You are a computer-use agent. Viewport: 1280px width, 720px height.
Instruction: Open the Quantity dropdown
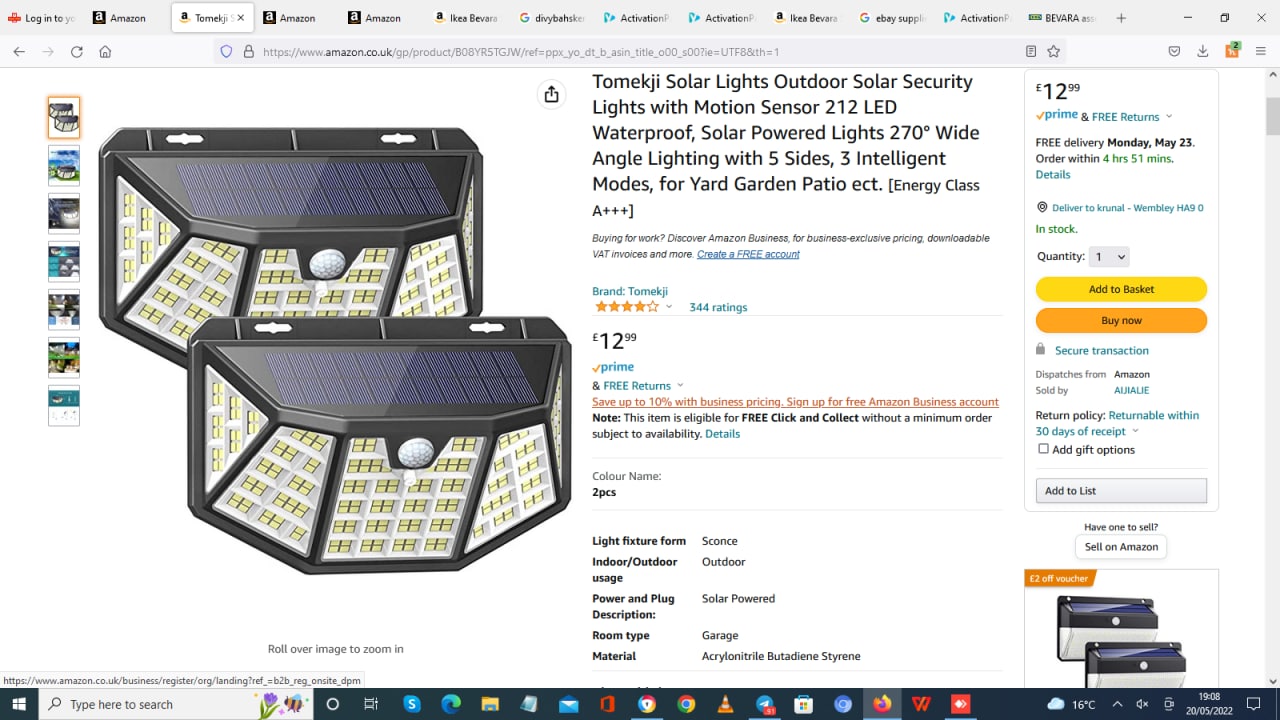click(x=1109, y=257)
